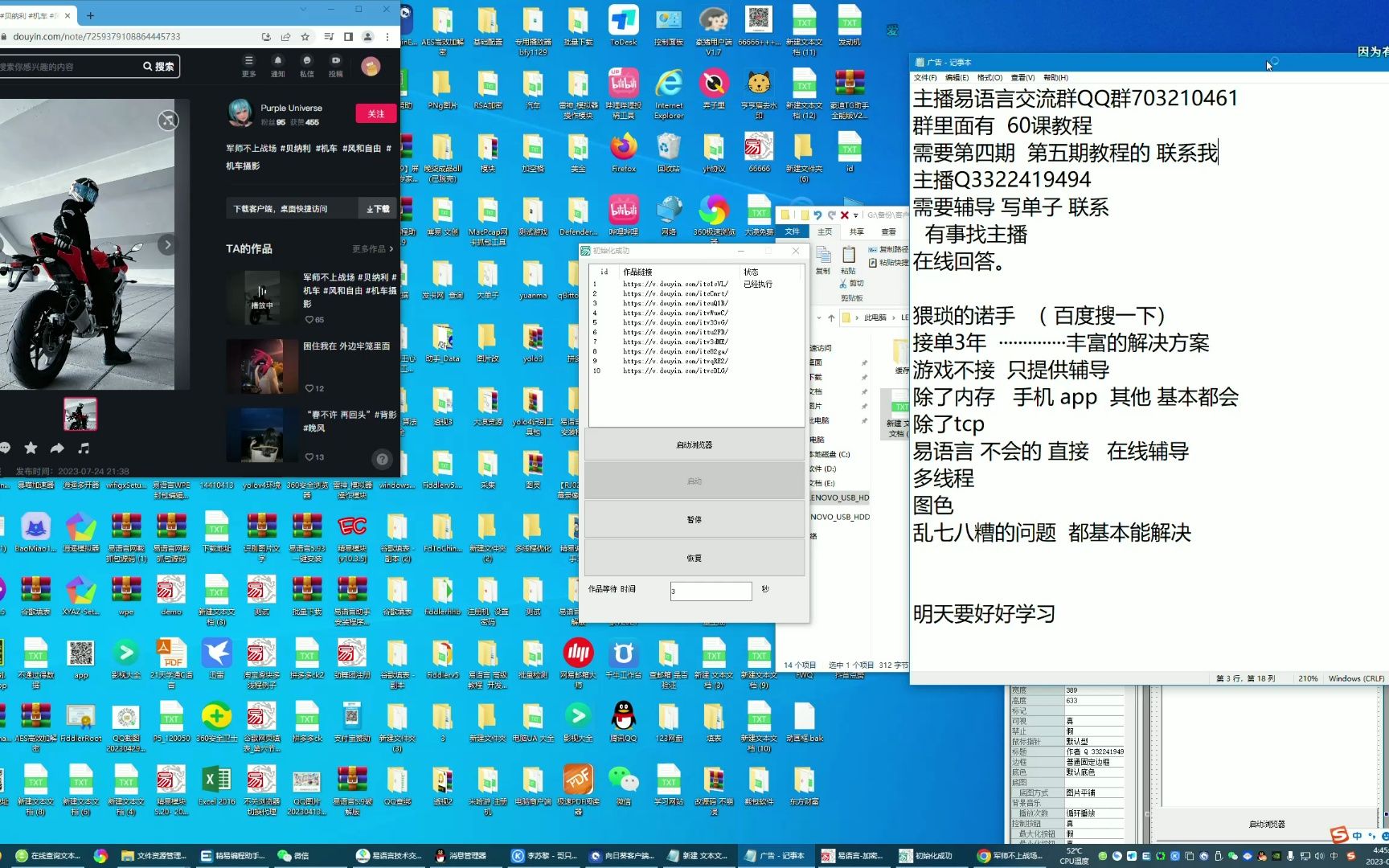Click 暂停 button in 初始化成功 window
The height and width of the screenshot is (868, 1389).
click(694, 520)
